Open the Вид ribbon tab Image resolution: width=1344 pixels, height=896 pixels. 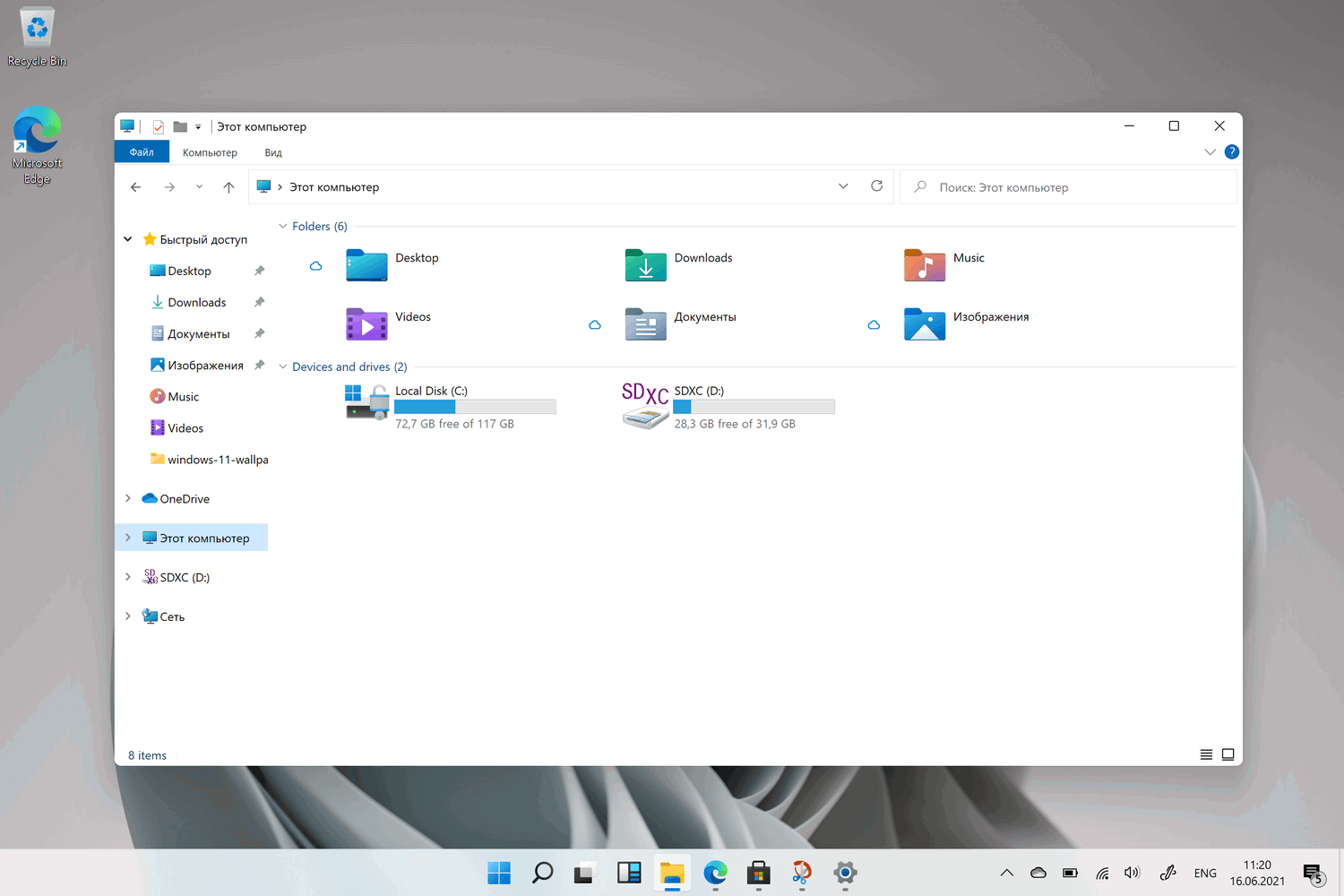[x=273, y=152]
